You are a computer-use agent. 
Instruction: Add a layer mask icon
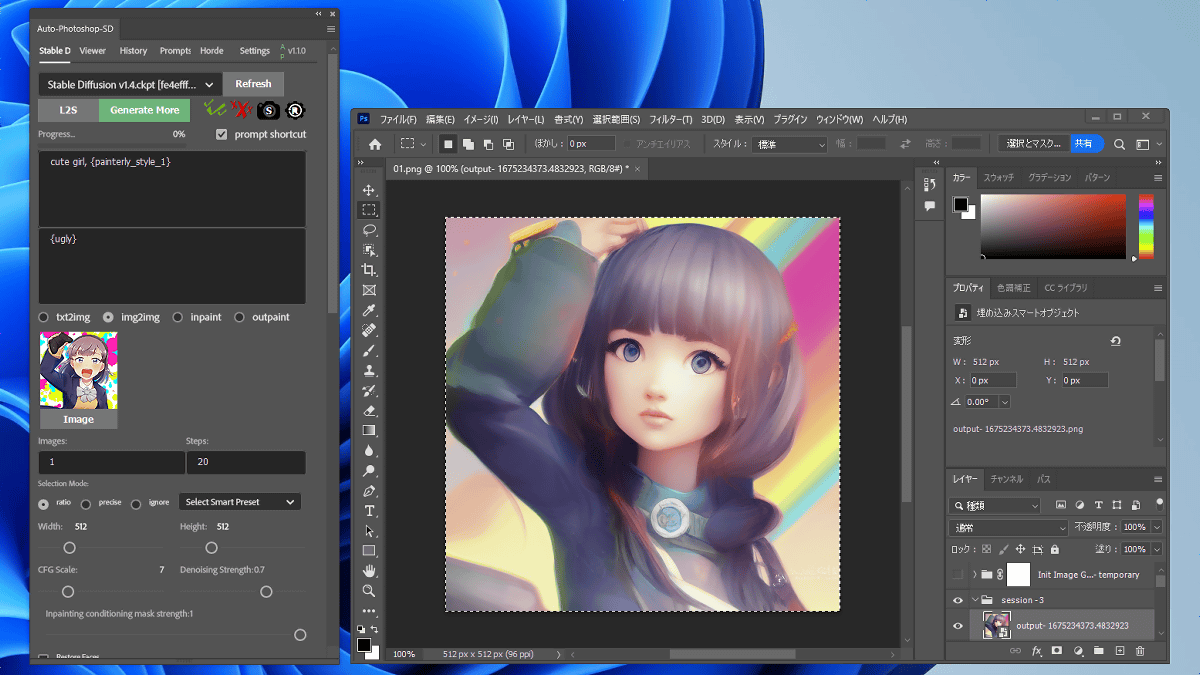pyautogui.click(x=1057, y=651)
